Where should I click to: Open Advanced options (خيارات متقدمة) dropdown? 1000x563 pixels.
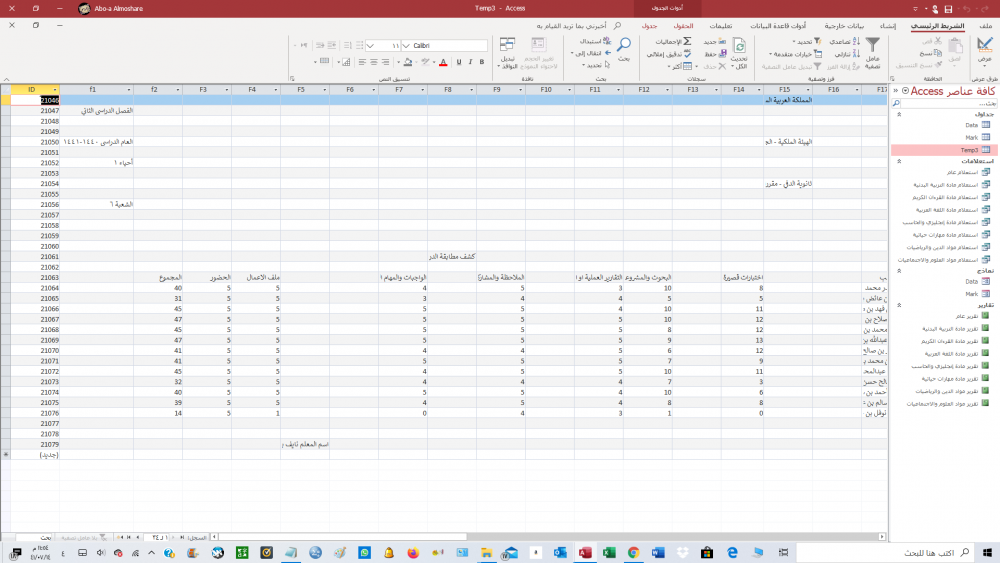coord(796,54)
